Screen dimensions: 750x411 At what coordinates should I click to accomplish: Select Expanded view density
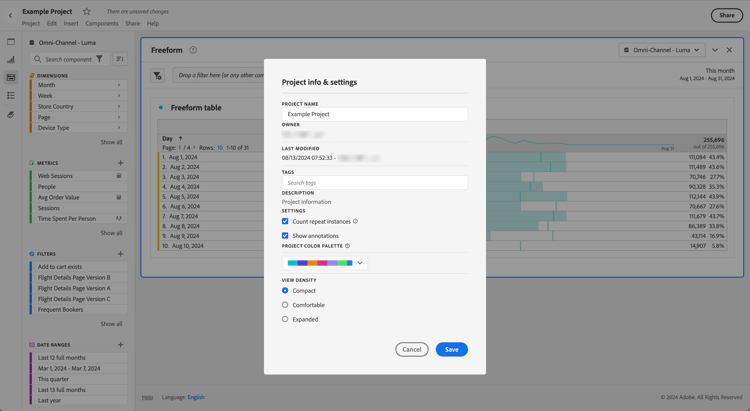(285, 319)
